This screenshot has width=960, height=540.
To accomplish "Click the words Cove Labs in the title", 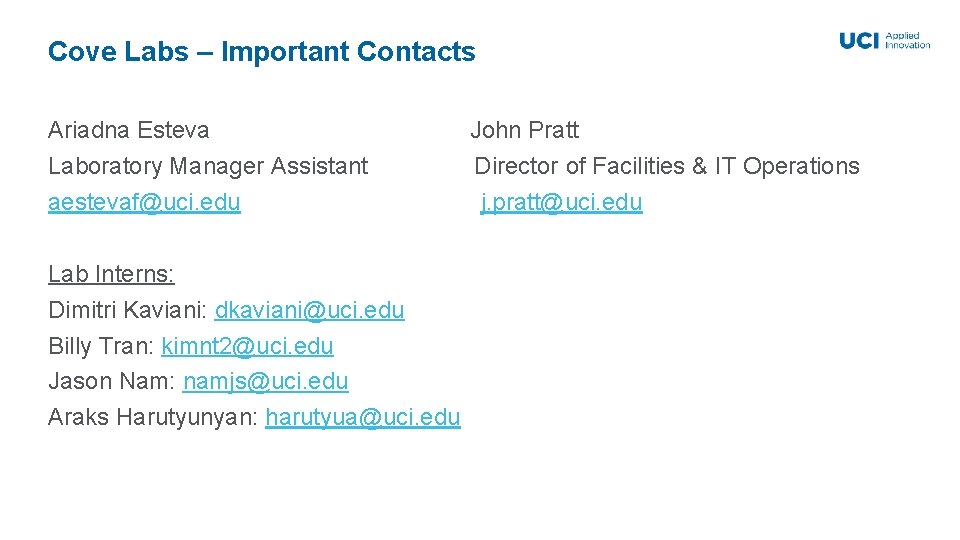I will pyautogui.click(x=118, y=52).
